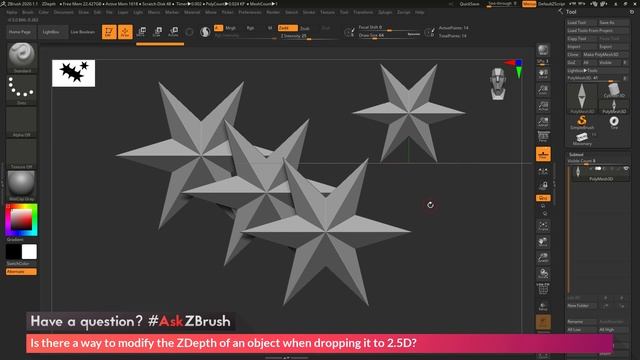The image size is (640, 360).
Task: Select the Move transform tool
Action: coord(141,32)
